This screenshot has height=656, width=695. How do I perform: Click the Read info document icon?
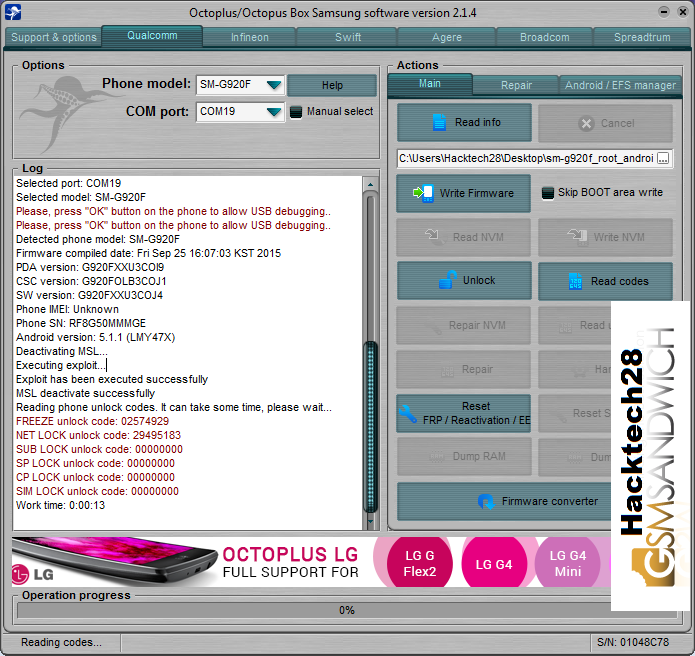(x=439, y=122)
